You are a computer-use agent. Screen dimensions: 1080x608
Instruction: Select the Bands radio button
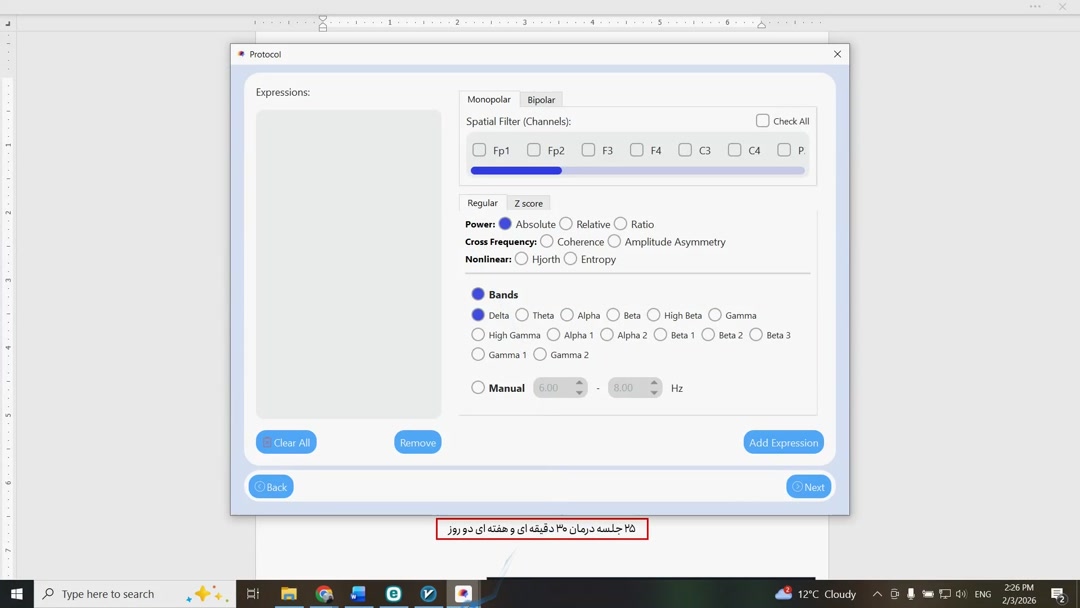click(478, 294)
